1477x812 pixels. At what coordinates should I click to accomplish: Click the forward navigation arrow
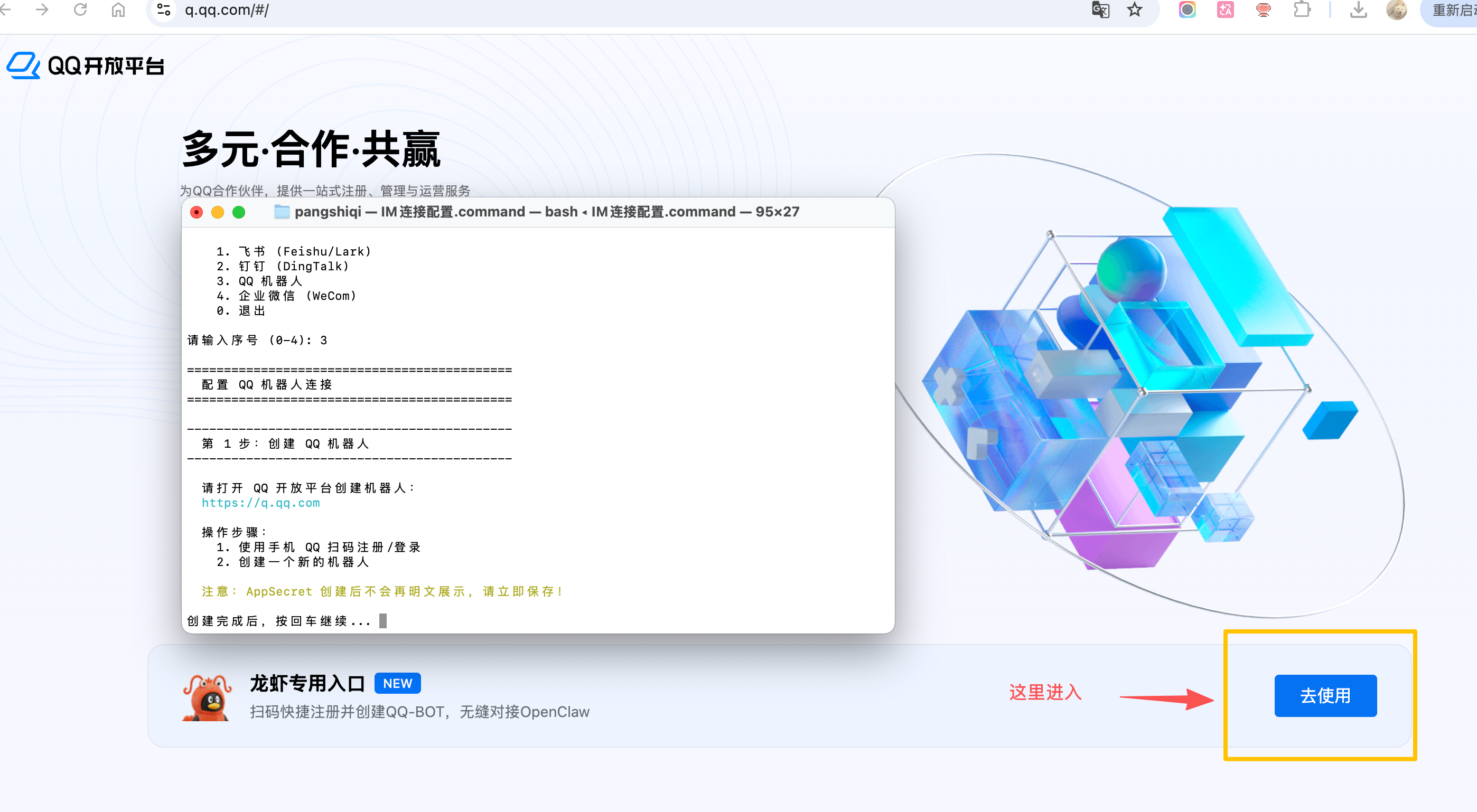[42, 10]
